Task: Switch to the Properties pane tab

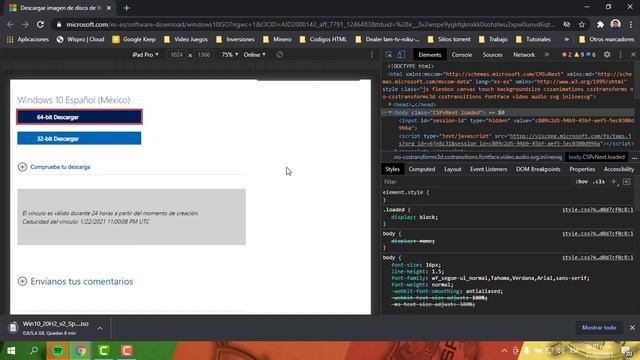Action: tap(582, 169)
